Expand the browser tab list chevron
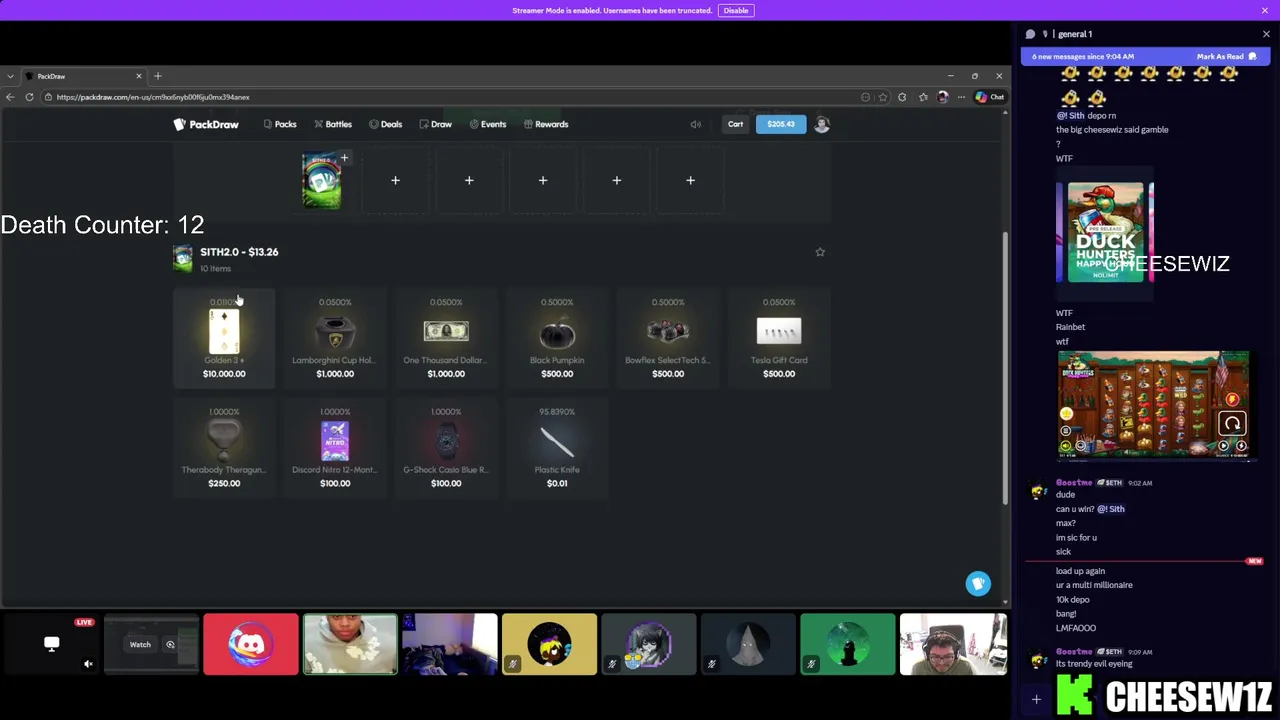 10,76
